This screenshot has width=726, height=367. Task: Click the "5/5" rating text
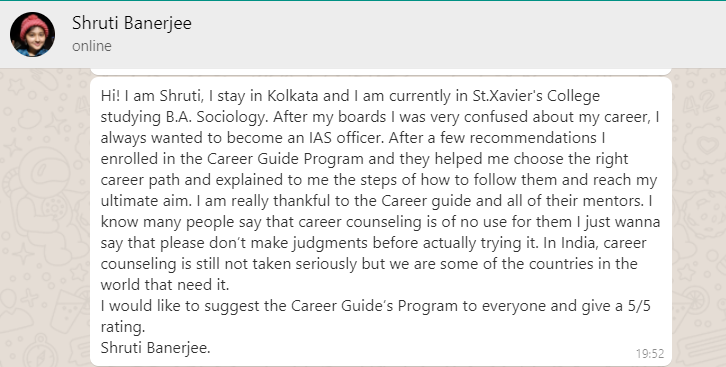(639, 306)
